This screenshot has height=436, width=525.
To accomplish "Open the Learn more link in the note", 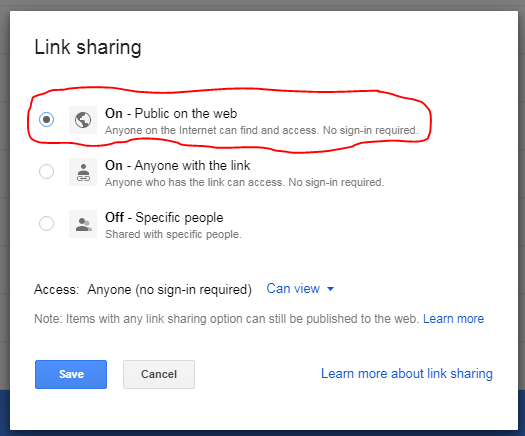I will (x=453, y=318).
